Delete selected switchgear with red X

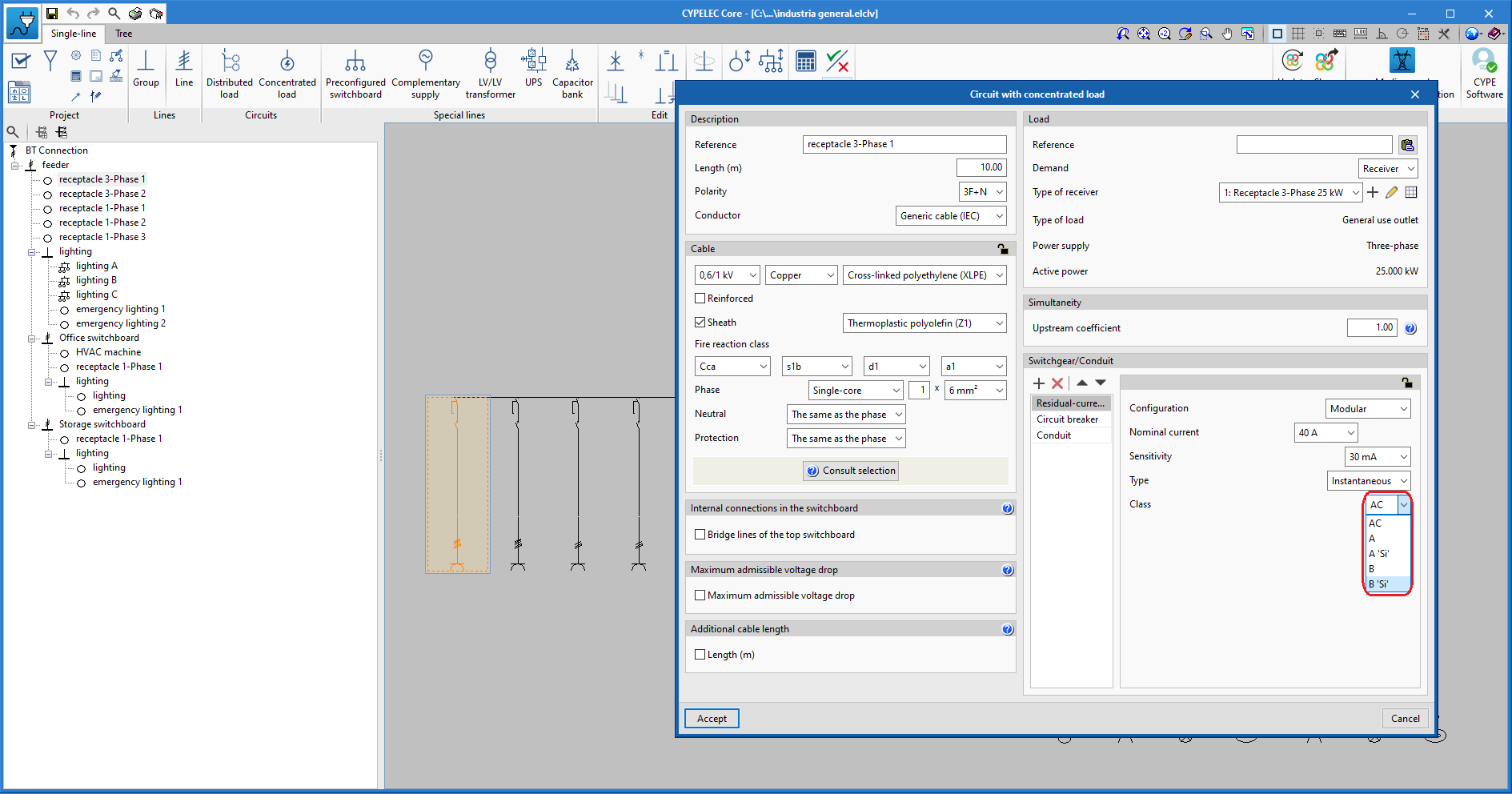1057,383
